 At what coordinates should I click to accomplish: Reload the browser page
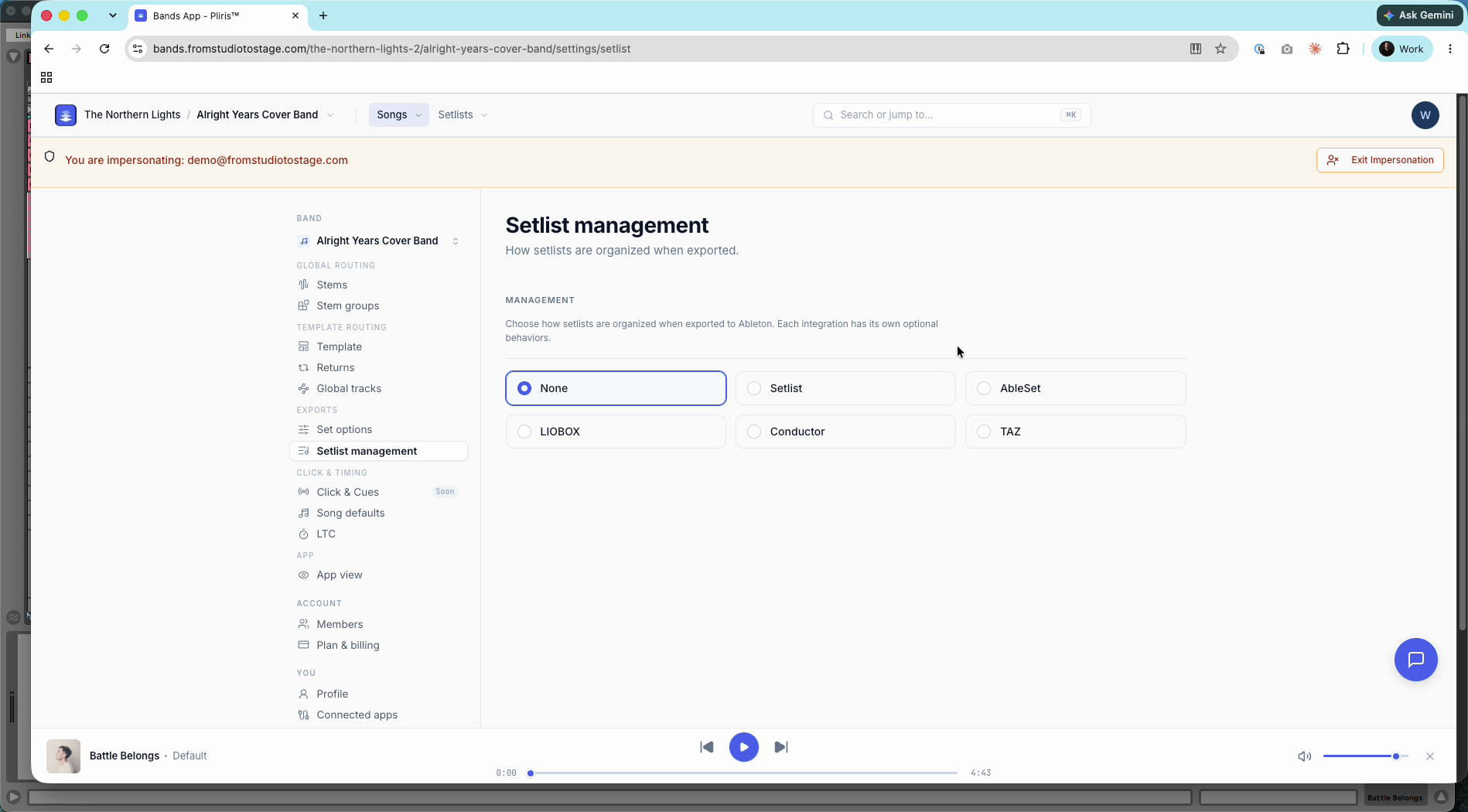coord(104,49)
